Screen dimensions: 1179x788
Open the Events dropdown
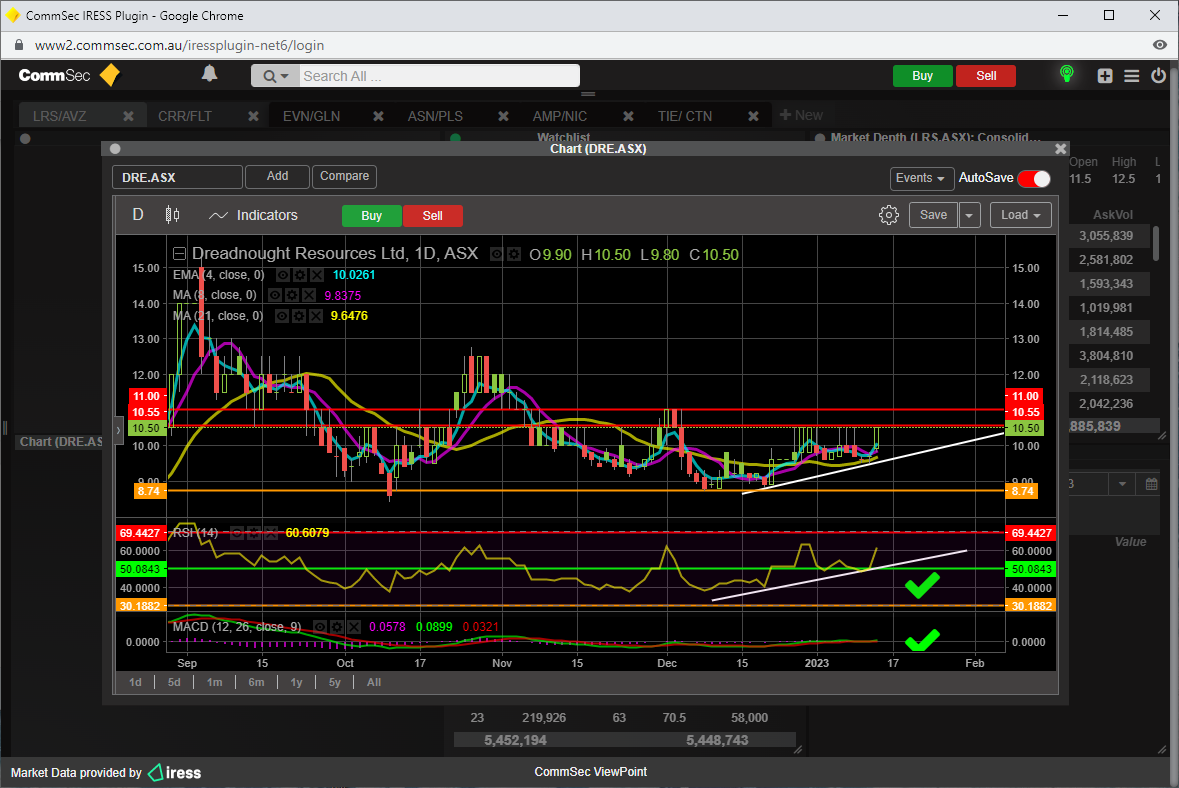click(x=922, y=178)
